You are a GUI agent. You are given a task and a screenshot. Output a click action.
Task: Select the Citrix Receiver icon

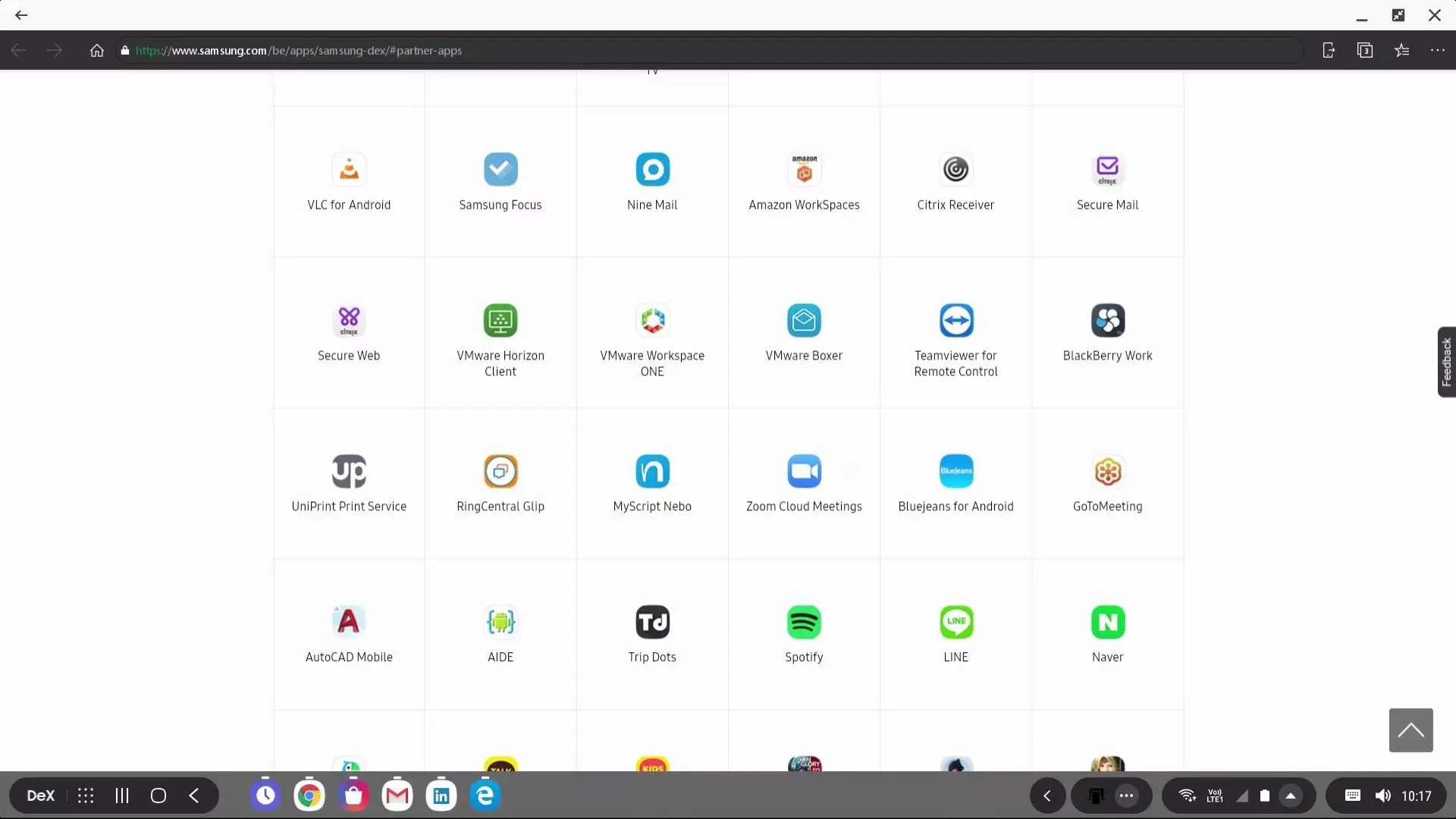[955, 169]
